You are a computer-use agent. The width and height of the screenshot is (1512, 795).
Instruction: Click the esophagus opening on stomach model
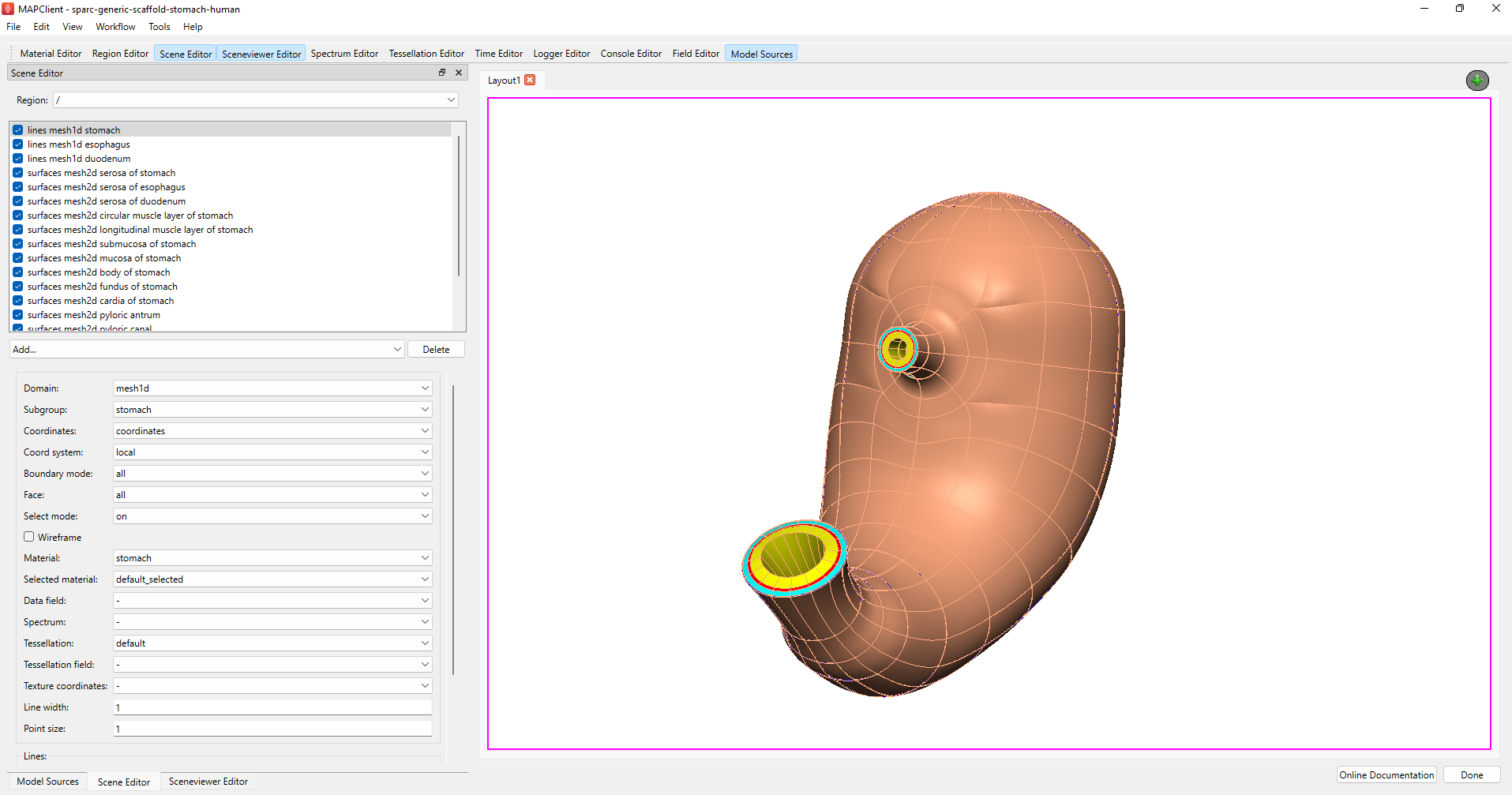point(898,348)
